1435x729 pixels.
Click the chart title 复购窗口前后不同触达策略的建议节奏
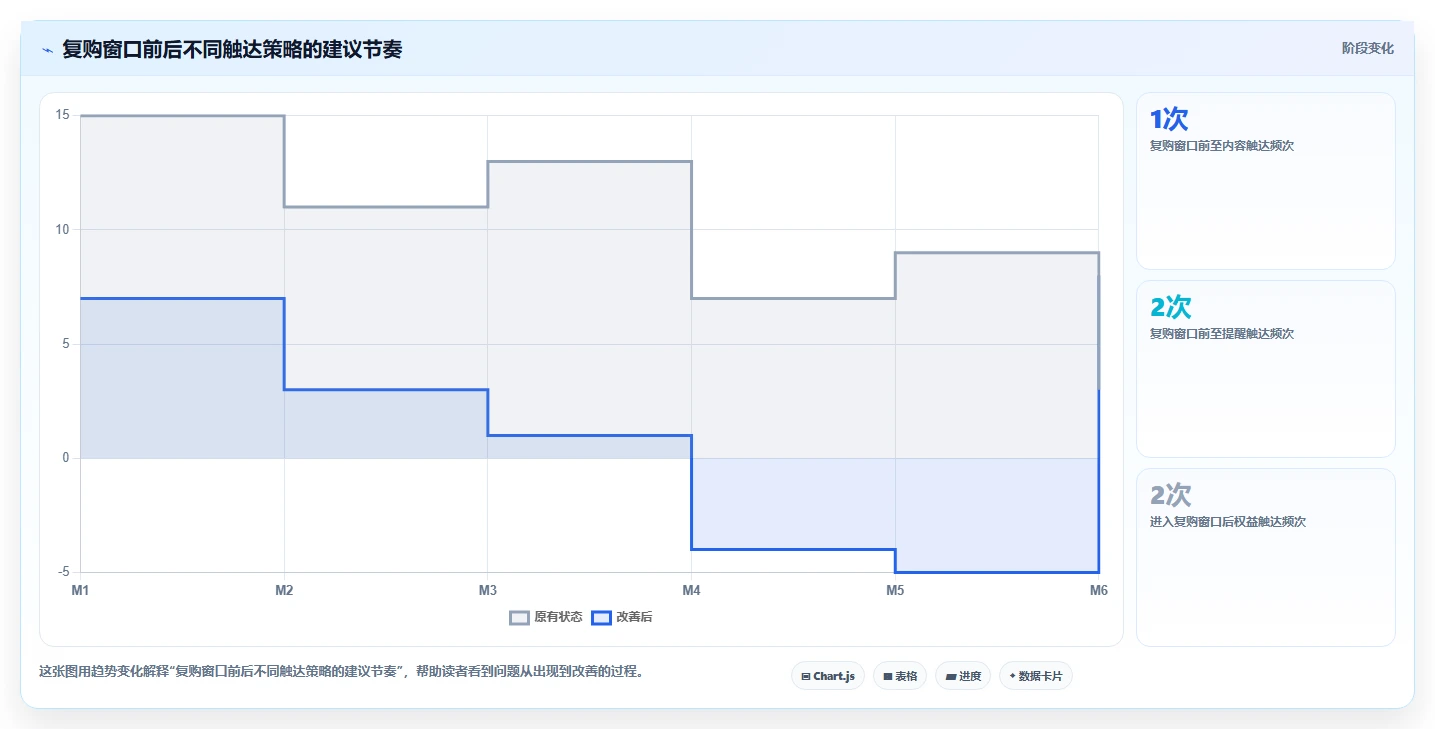click(232, 49)
